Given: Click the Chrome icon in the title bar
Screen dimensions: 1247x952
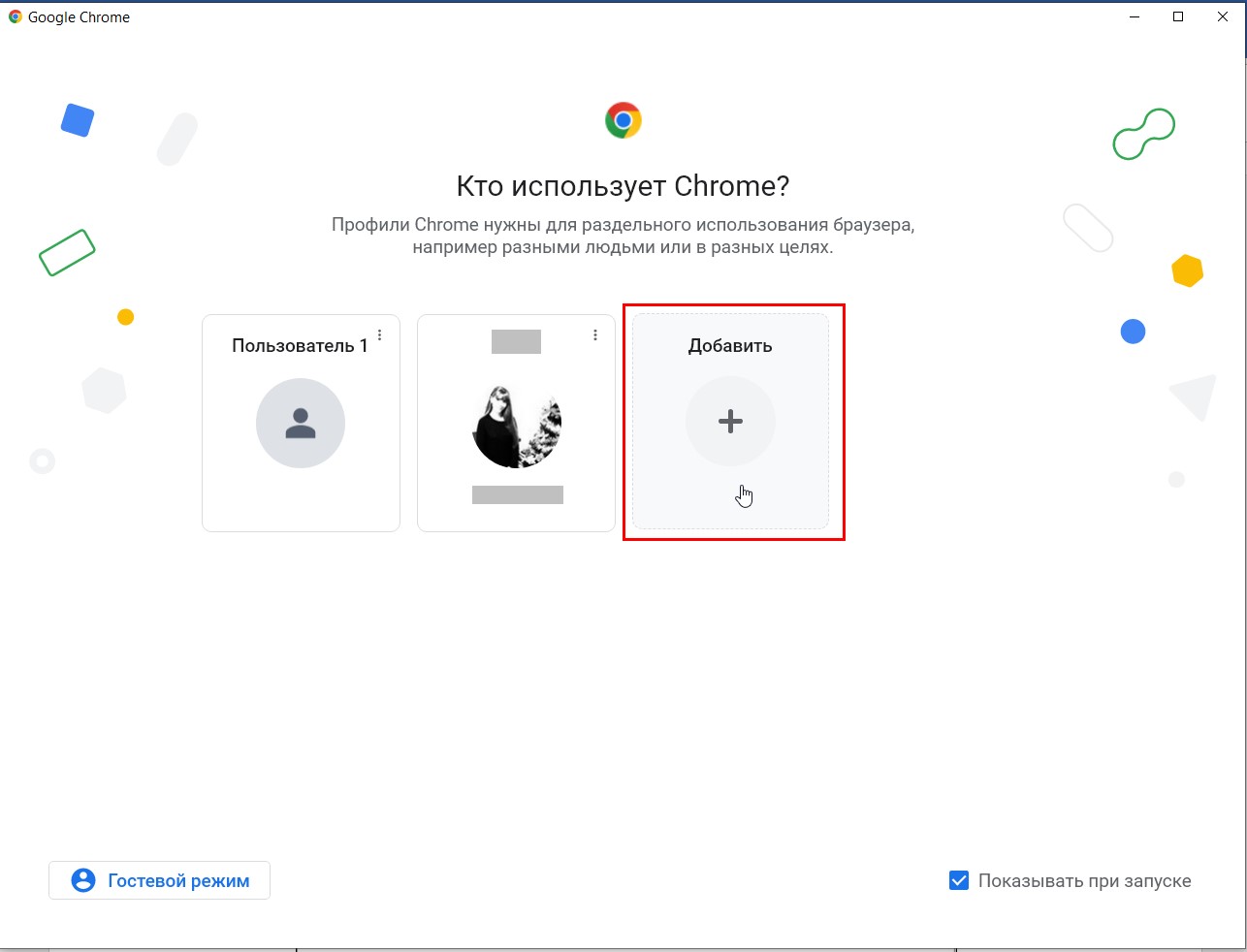Looking at the screenshot, I should pyautogui.click(x=16, y=16).
